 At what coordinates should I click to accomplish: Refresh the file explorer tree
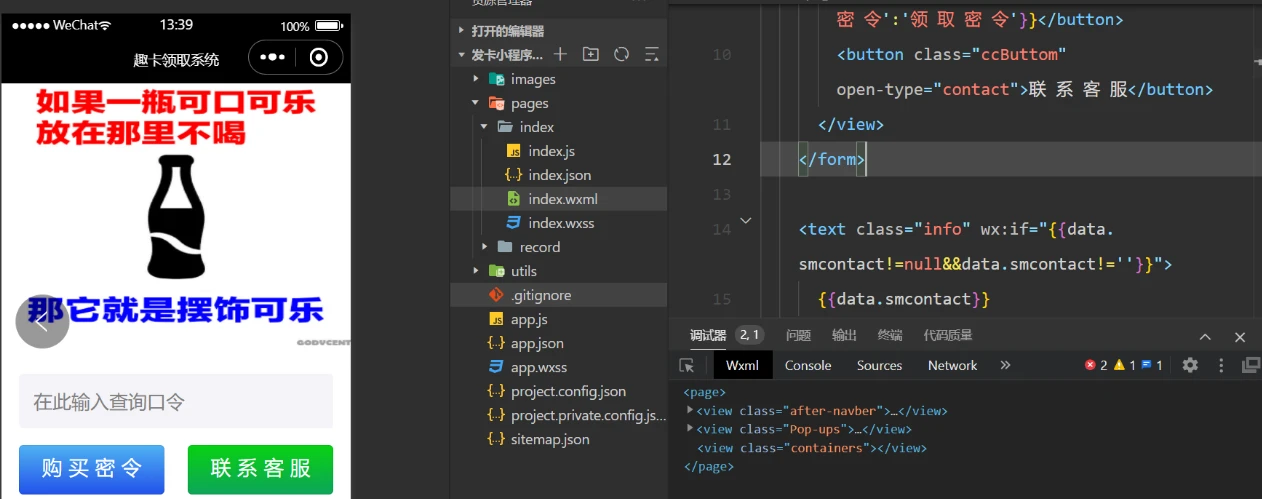point(621,54)
